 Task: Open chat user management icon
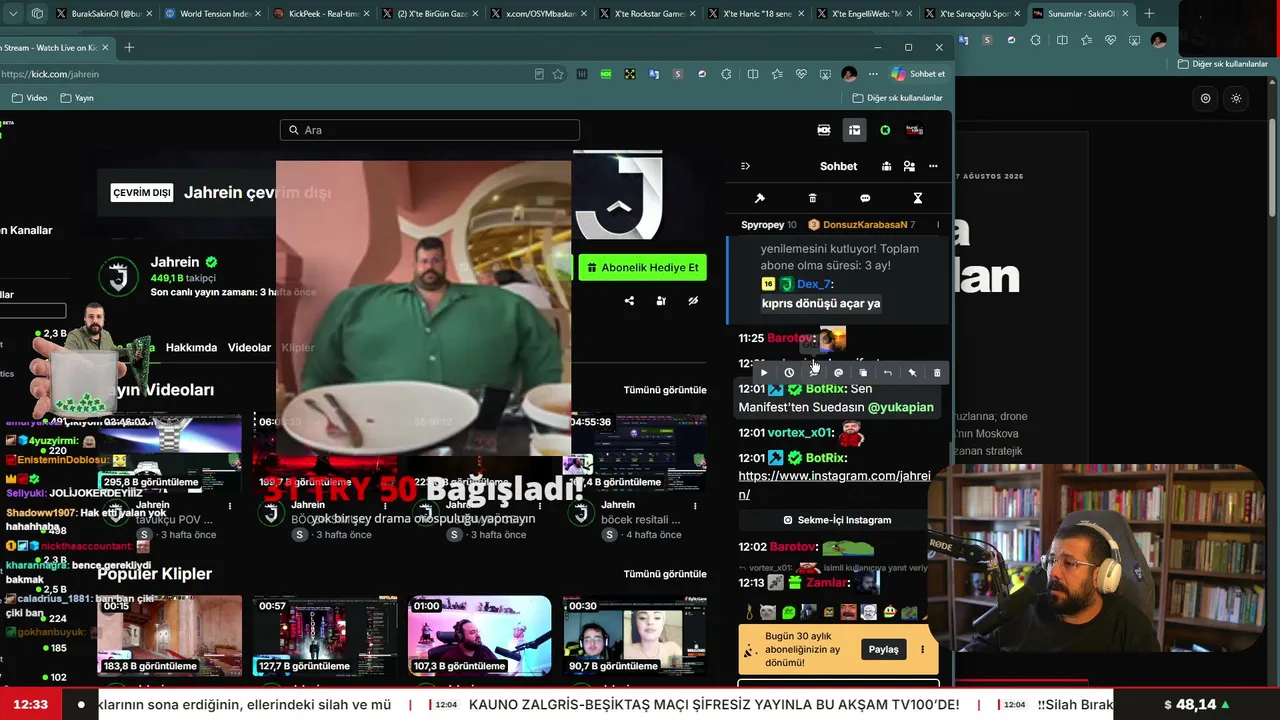[909, 166]
